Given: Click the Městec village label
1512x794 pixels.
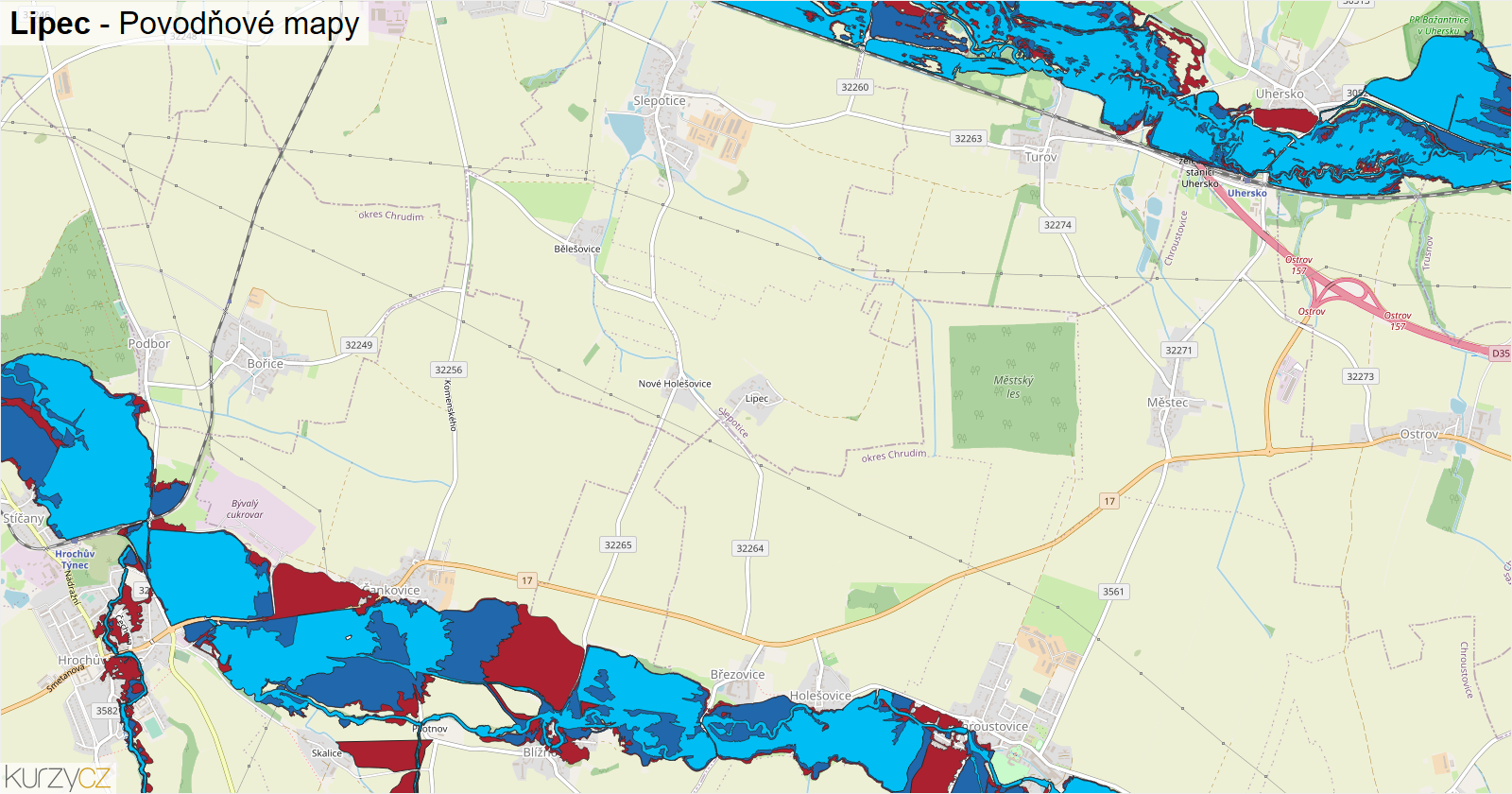Looking at the screenshot, I should (x=1168, y=403).
